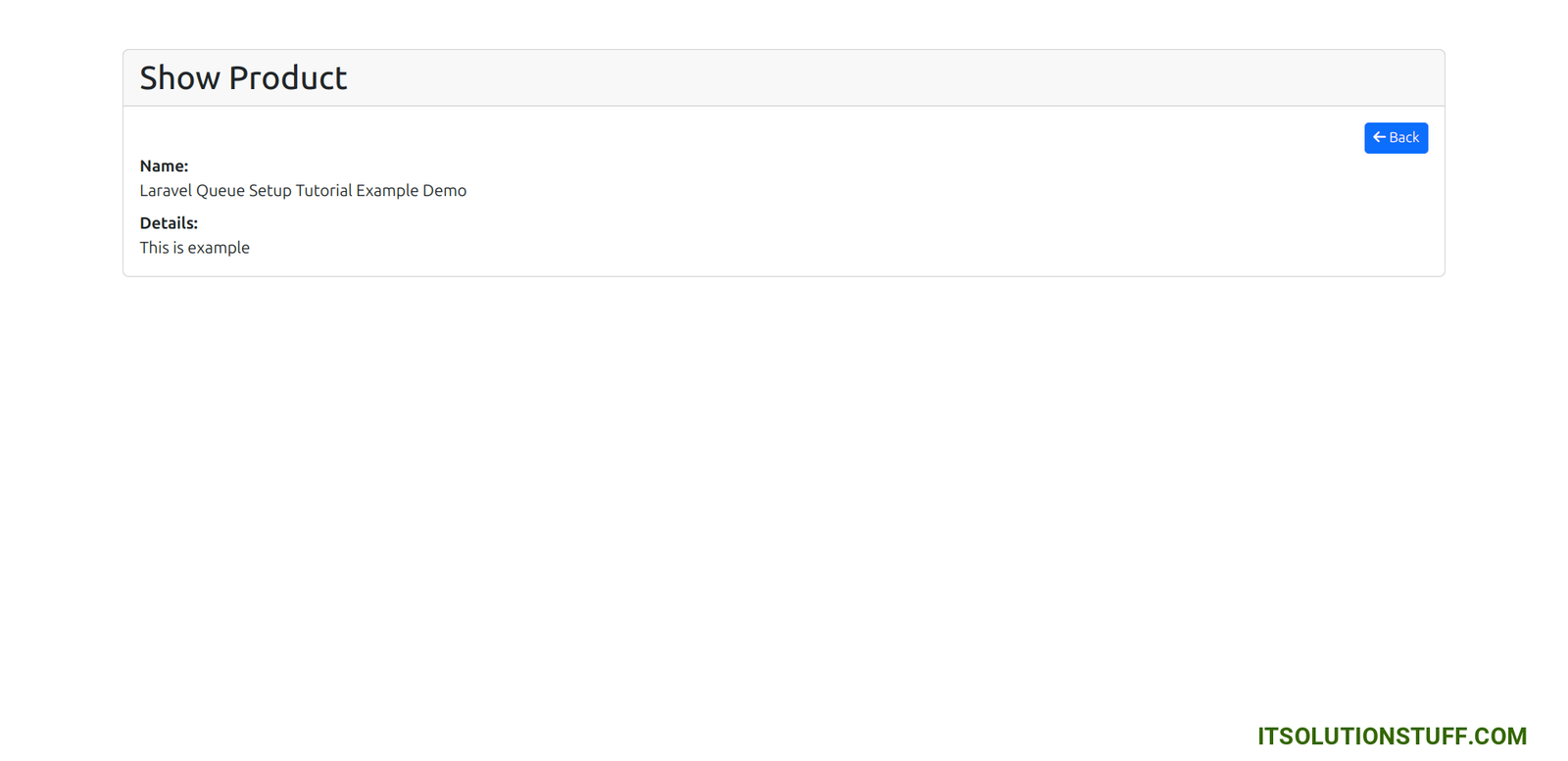Click the word "This" in details value

(x=154, y=248)
